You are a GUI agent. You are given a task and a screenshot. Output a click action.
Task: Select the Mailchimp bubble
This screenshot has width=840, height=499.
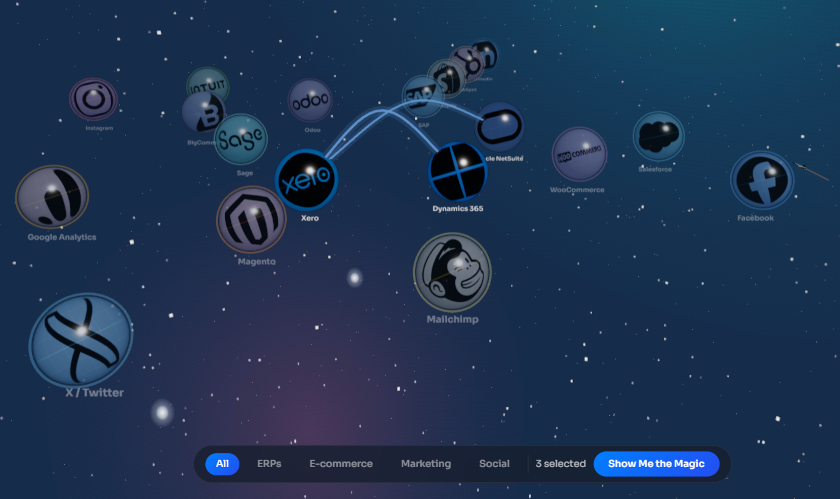pyautogui.click(x=452, y=272)
